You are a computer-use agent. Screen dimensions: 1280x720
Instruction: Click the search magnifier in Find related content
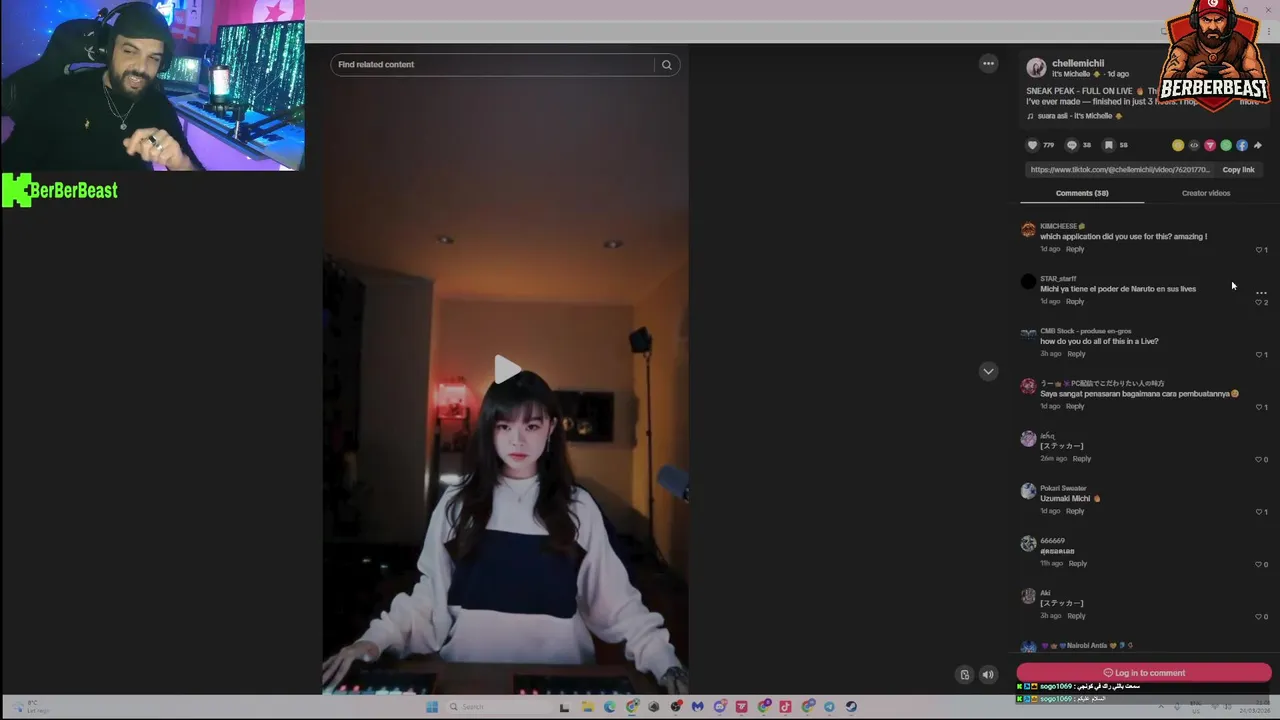(666, 65)
